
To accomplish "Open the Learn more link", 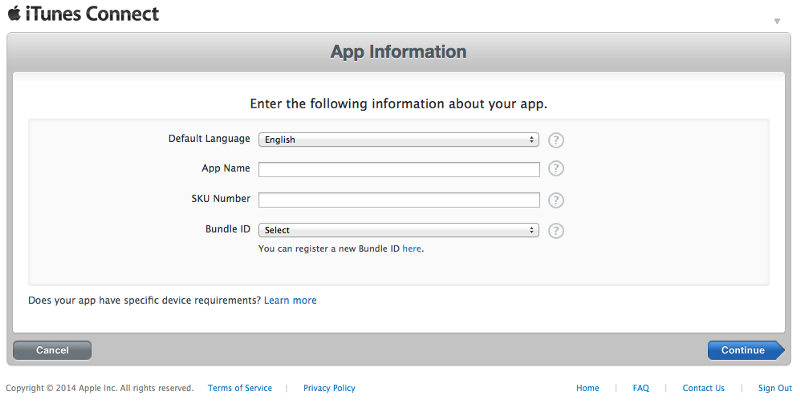I will [x=290, y=300].
